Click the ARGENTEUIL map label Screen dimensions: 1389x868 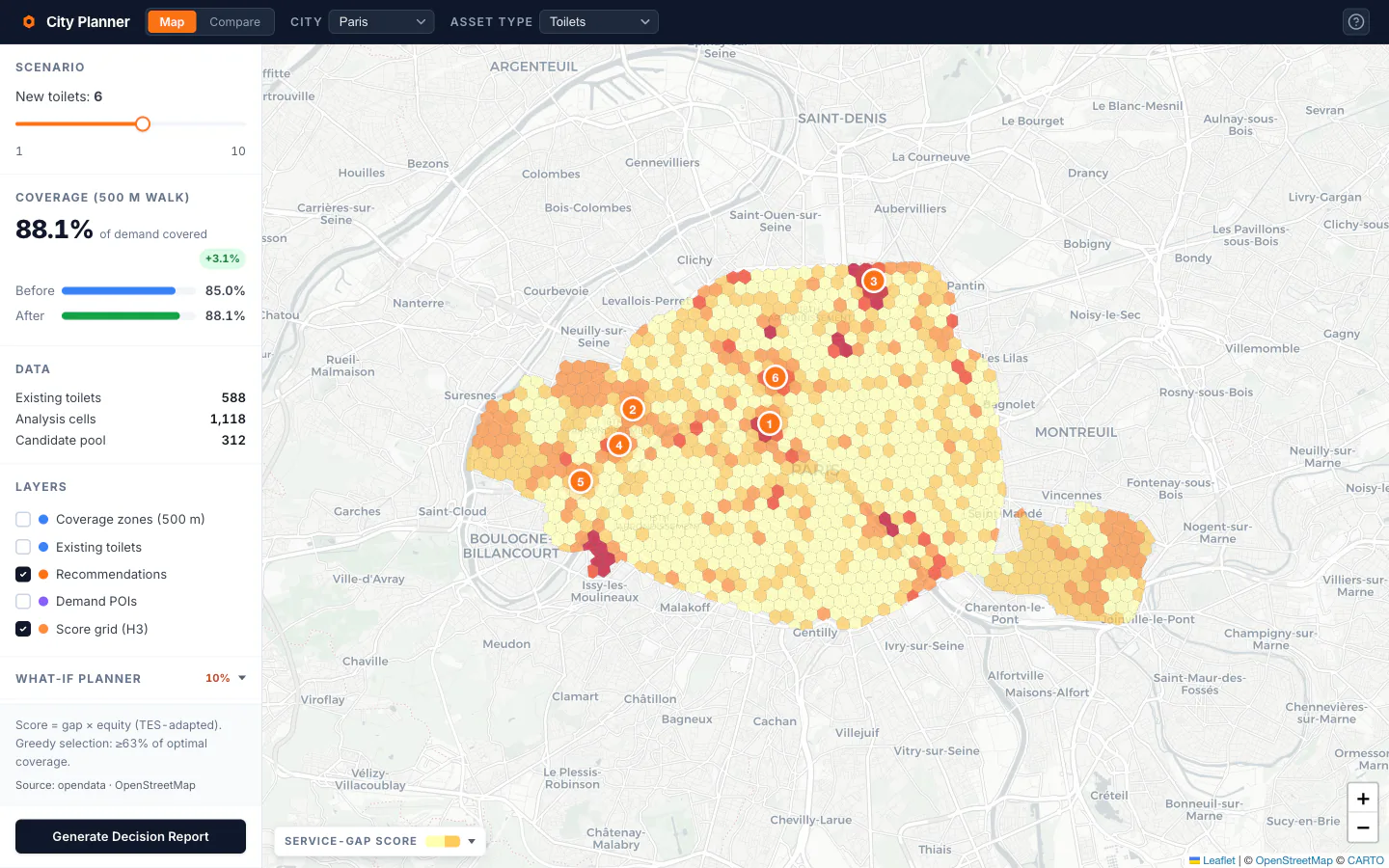[533, 67]
